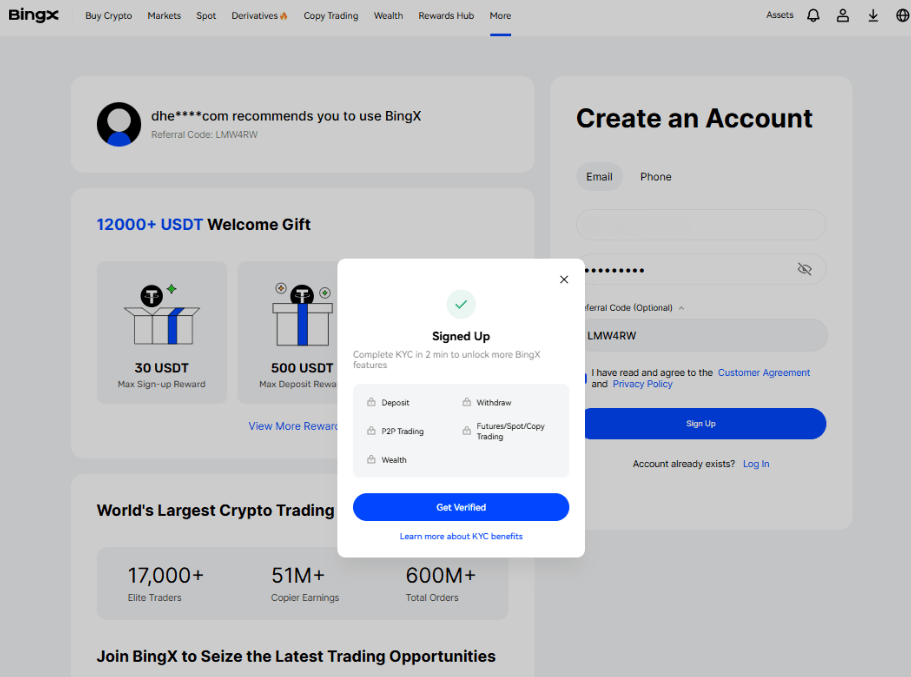Collapse the Referral Code optional section
The width and height of the screenshot is (911, 677).
tap(681, 308)
